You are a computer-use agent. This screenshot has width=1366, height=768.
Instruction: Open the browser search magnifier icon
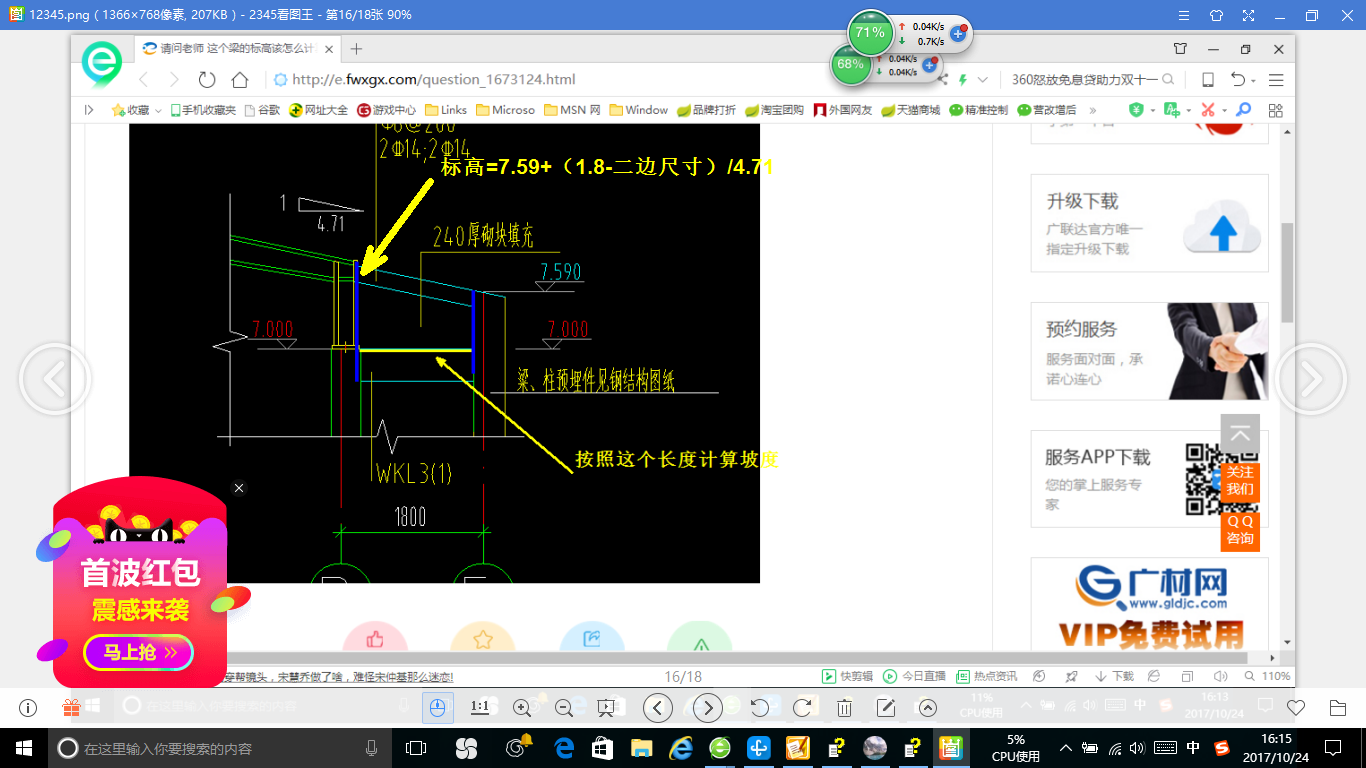tap(1168, 80)
